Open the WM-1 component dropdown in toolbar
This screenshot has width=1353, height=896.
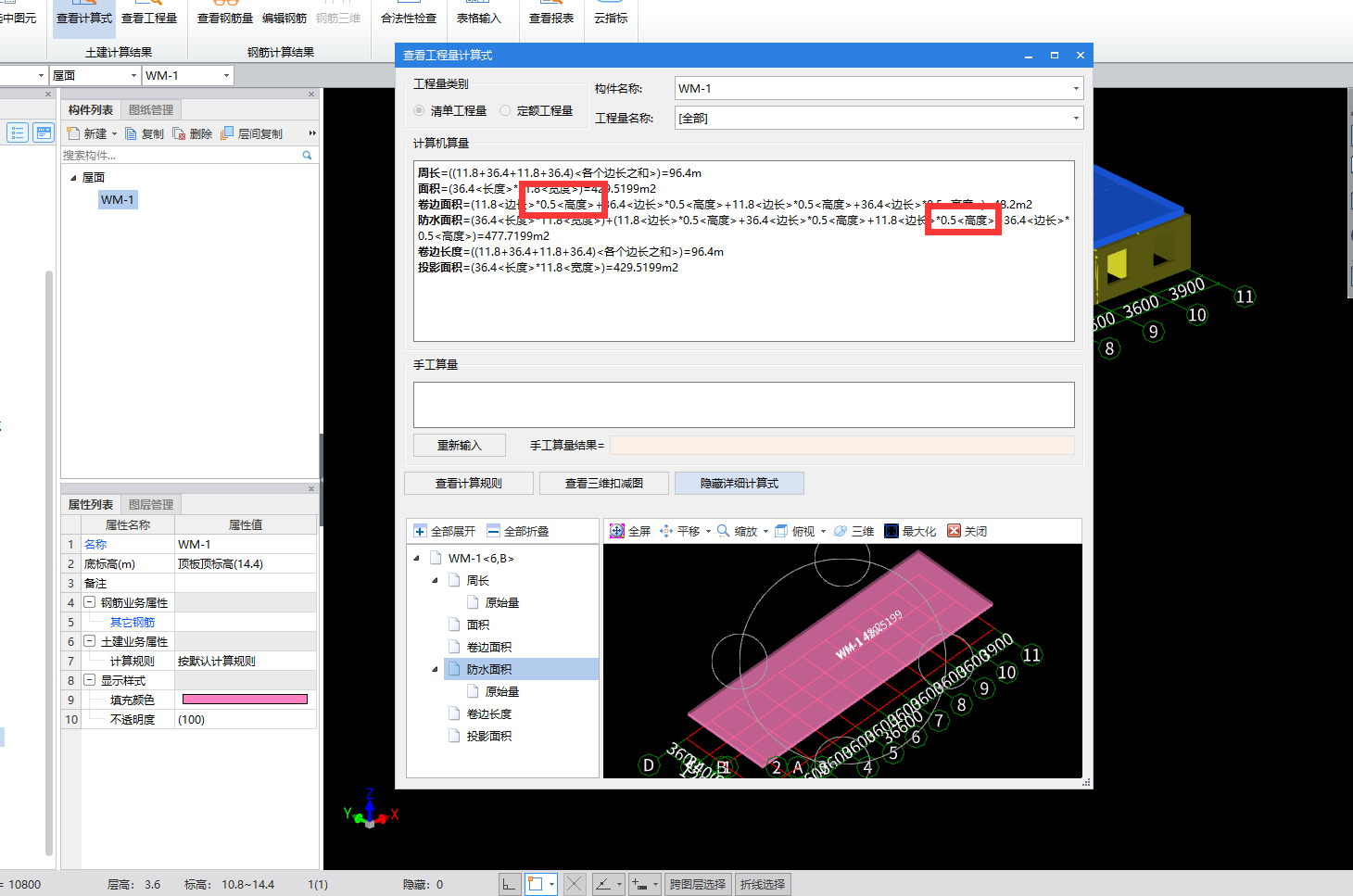pyautogui.click(x=226, y=76)
